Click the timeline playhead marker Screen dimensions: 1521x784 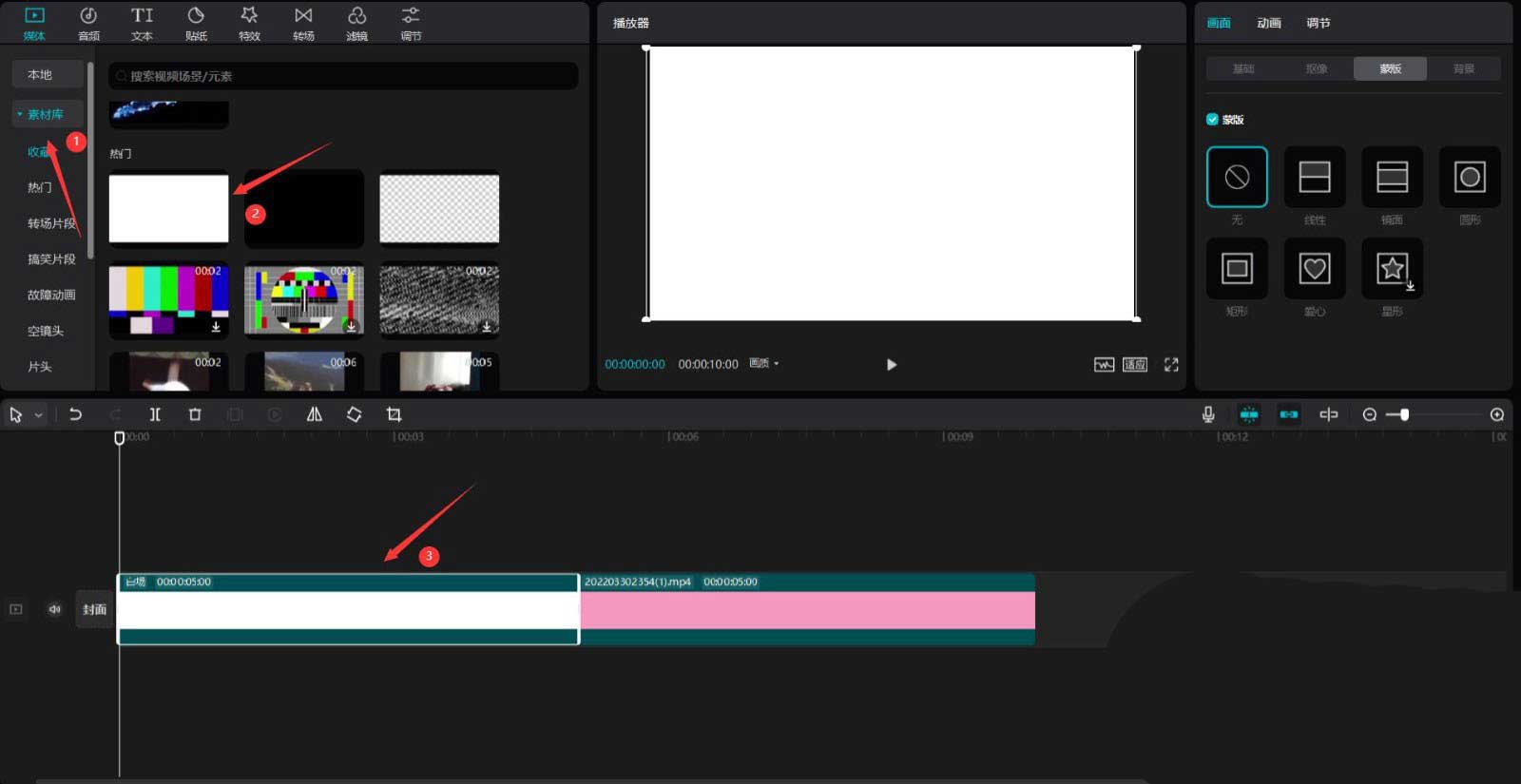pos(120,438)
